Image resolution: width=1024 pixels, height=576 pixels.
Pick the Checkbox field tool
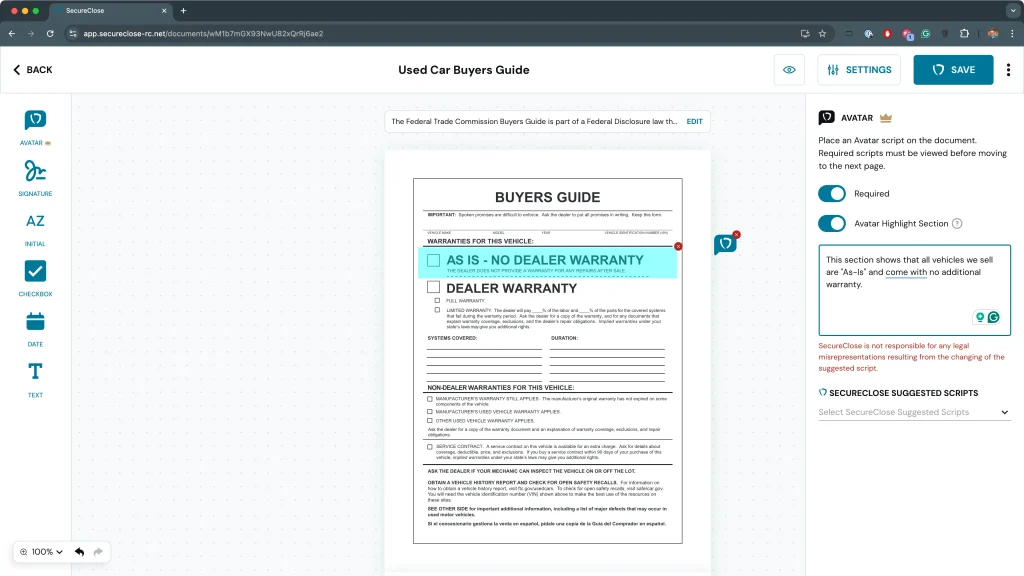35,271
